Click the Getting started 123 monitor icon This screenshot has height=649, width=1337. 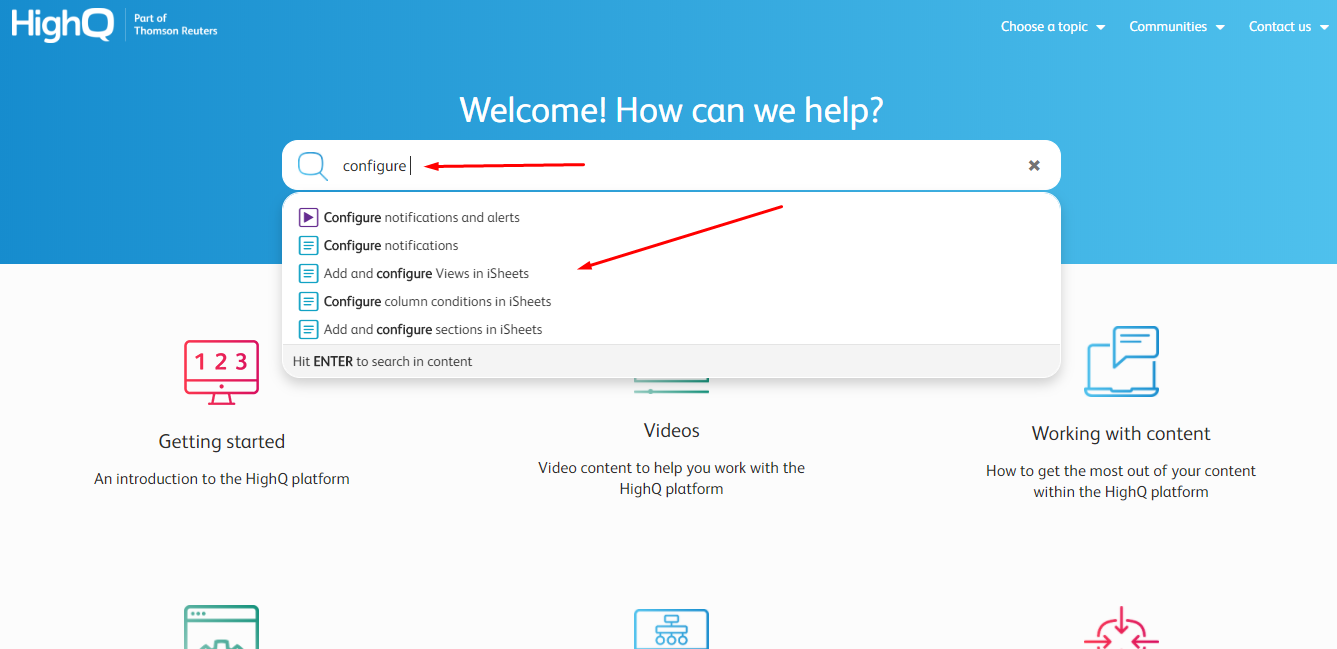click(x=221, y=371)
